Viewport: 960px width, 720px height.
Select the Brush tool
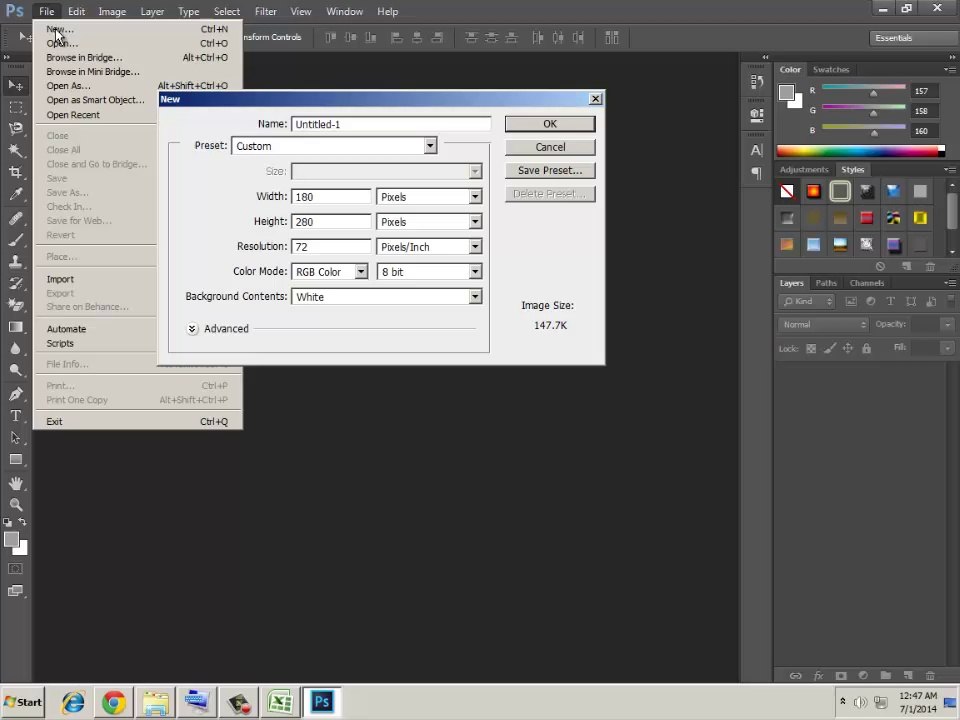(x=16, y=240)
